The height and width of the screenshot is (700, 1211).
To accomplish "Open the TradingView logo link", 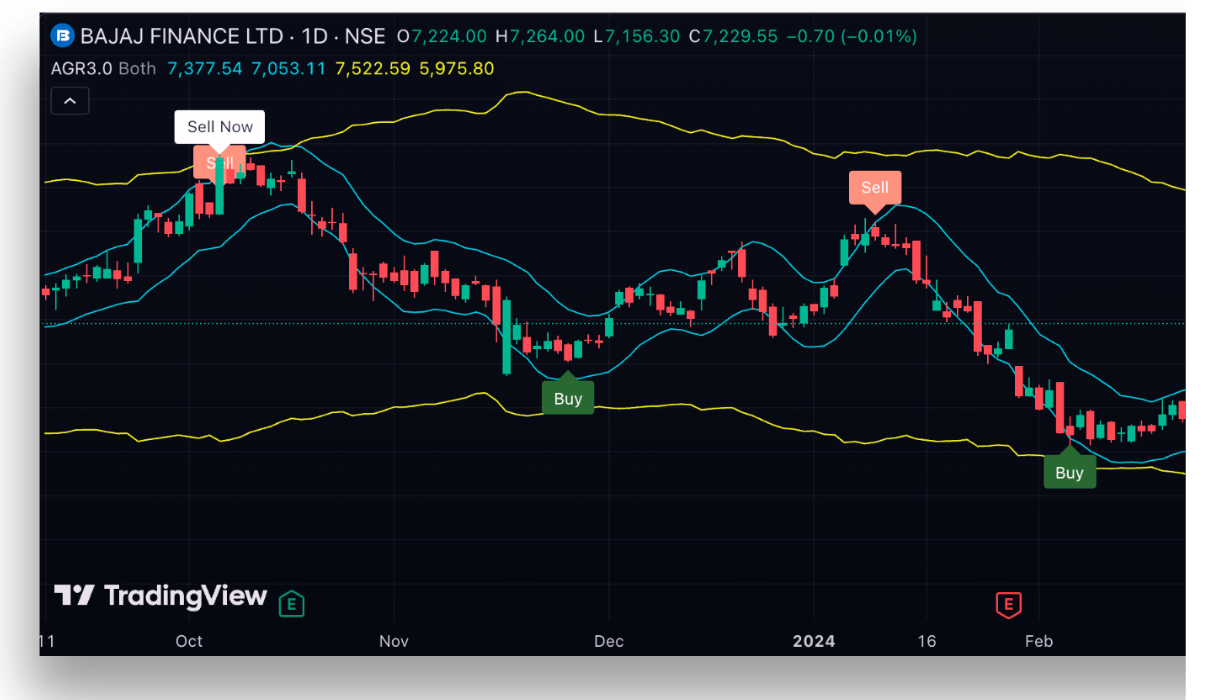I will [x=161, y=597].
